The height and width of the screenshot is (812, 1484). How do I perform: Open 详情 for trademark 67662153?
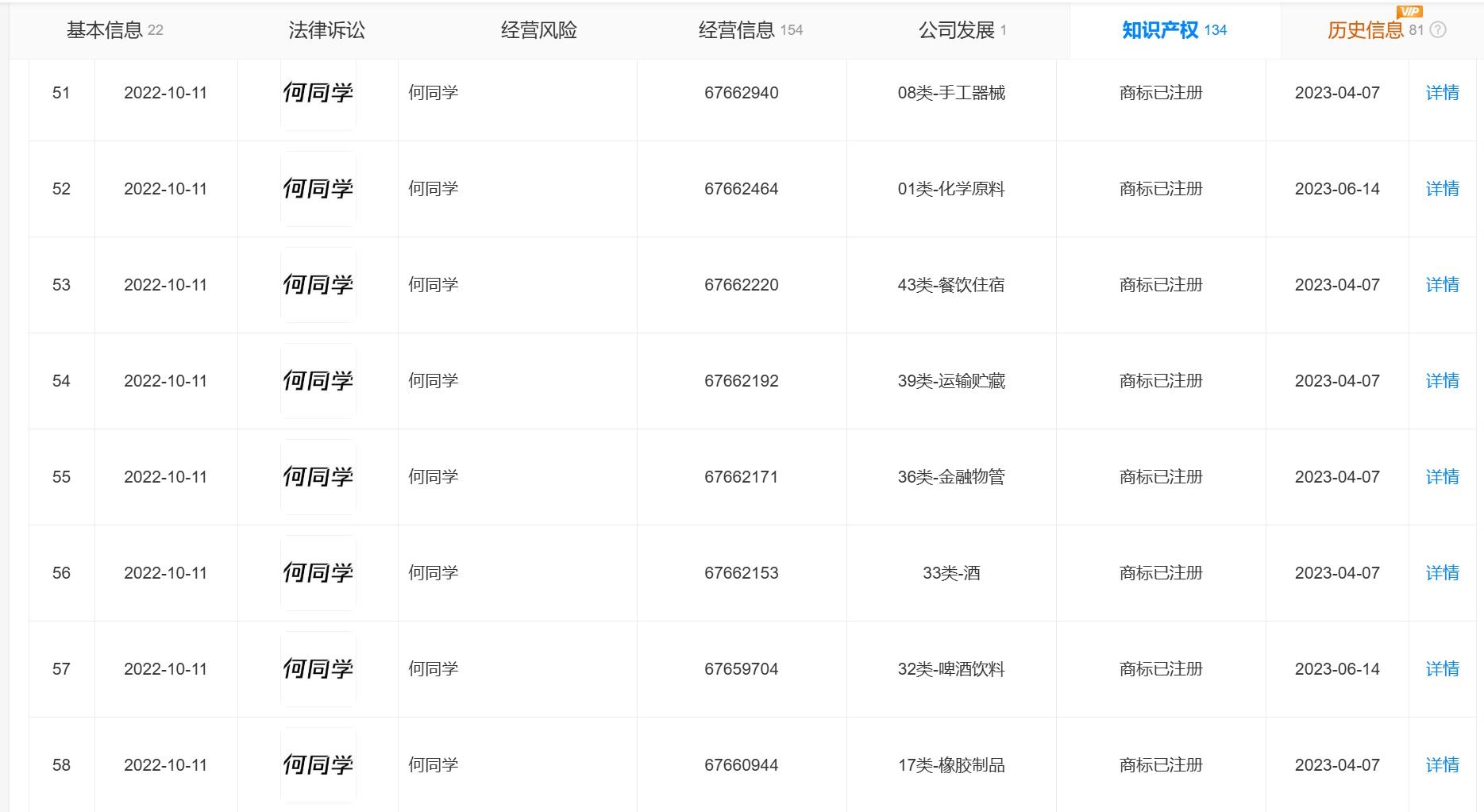click(x=1442, y=573)
